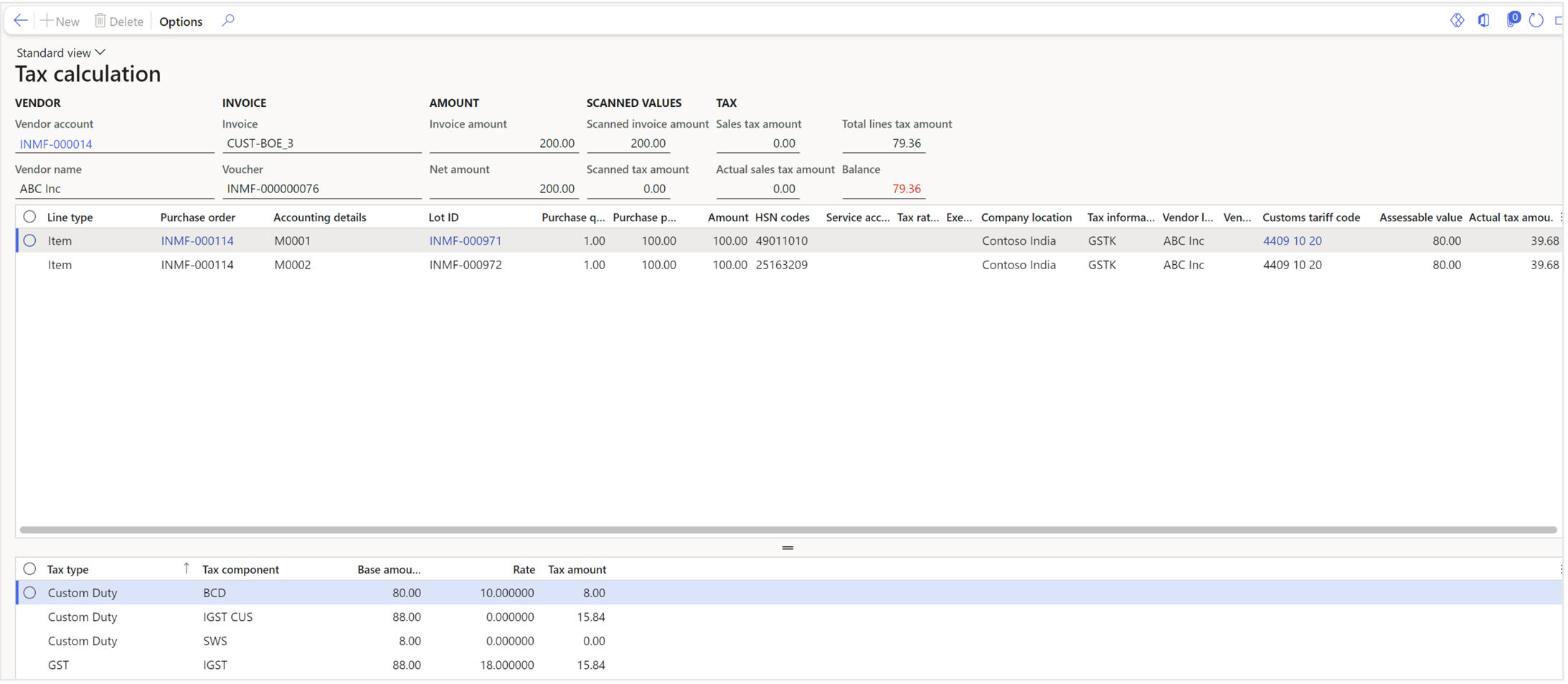Sort by Tax component column header

(240, 570)
